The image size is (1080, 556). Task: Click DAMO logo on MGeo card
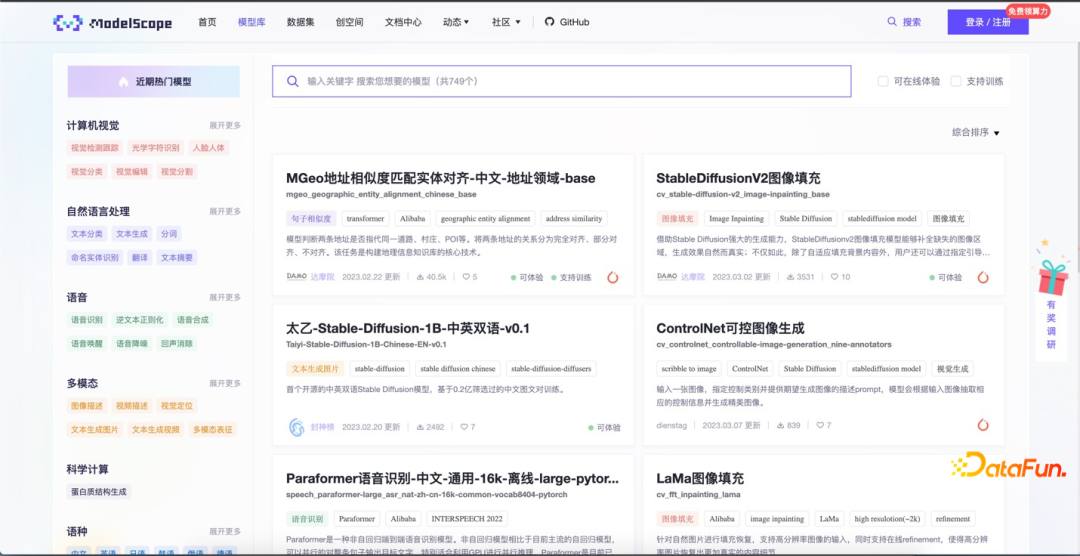(x=296, y=276)
